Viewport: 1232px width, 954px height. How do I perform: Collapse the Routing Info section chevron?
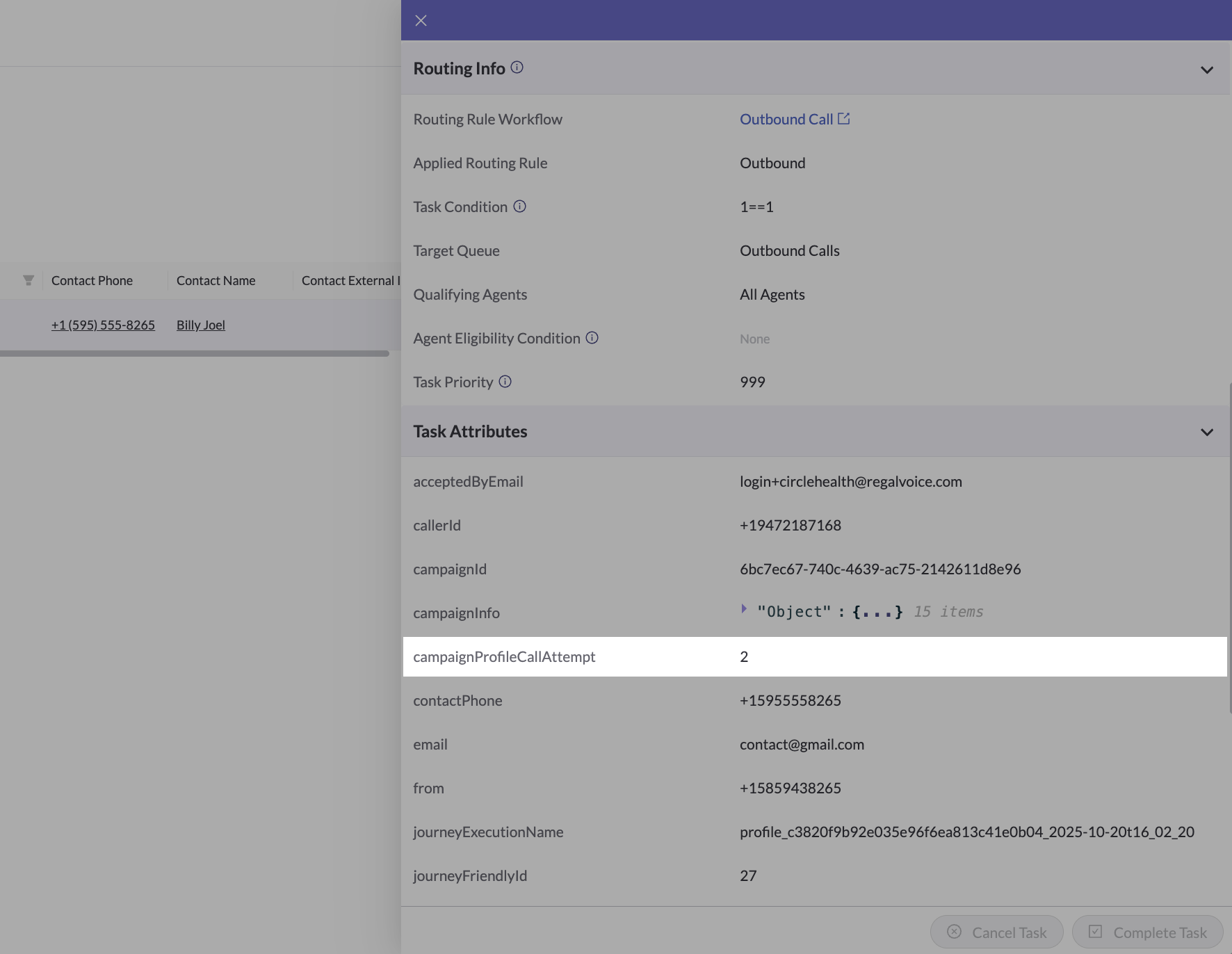(1206, 70)
